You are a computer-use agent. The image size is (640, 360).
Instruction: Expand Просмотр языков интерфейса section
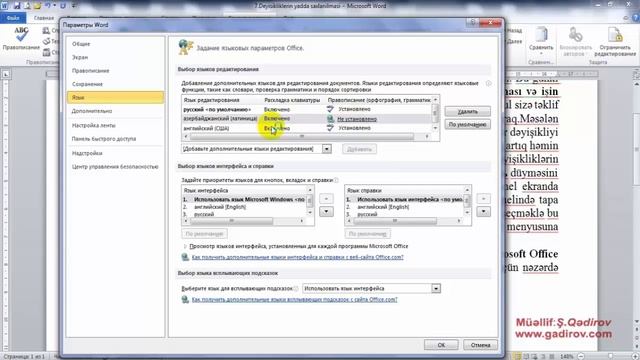tap(185, 246)
